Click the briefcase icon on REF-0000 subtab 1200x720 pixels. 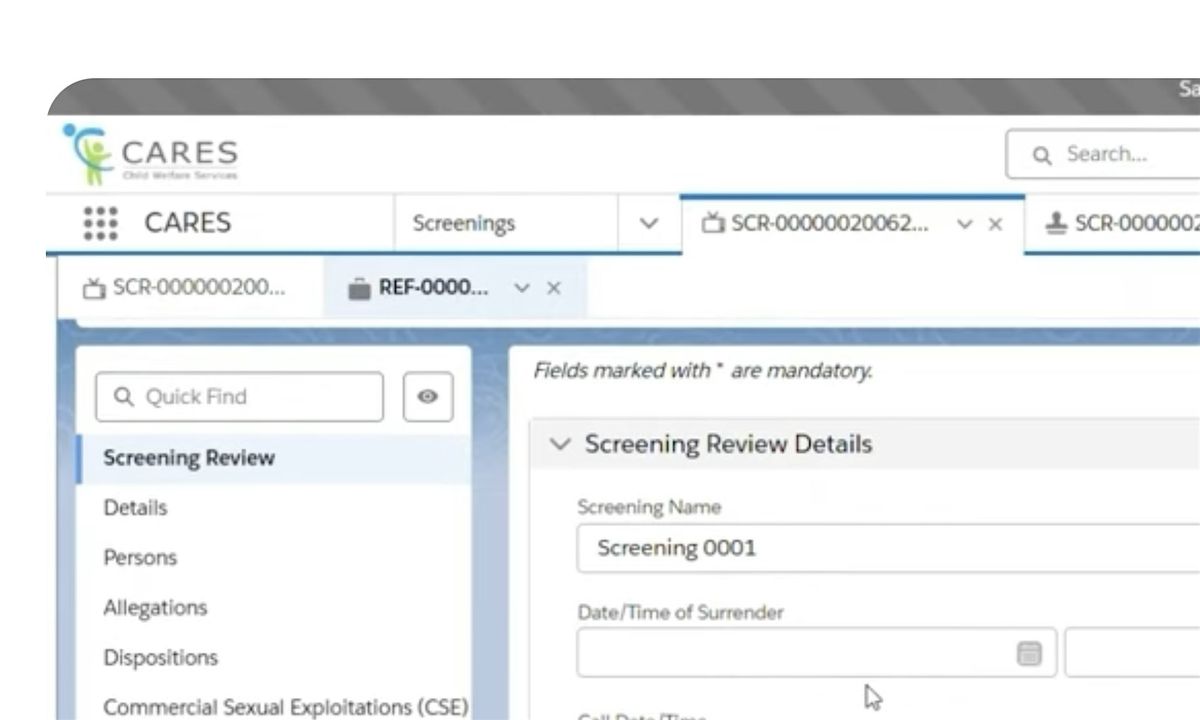pos(359,288)
